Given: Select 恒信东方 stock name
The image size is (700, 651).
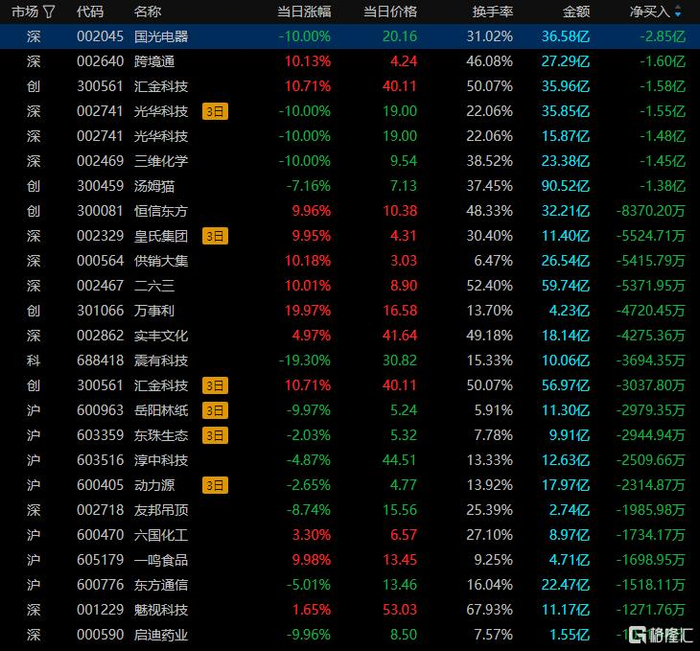Looking at the screenshot, I should click(161, 211).
